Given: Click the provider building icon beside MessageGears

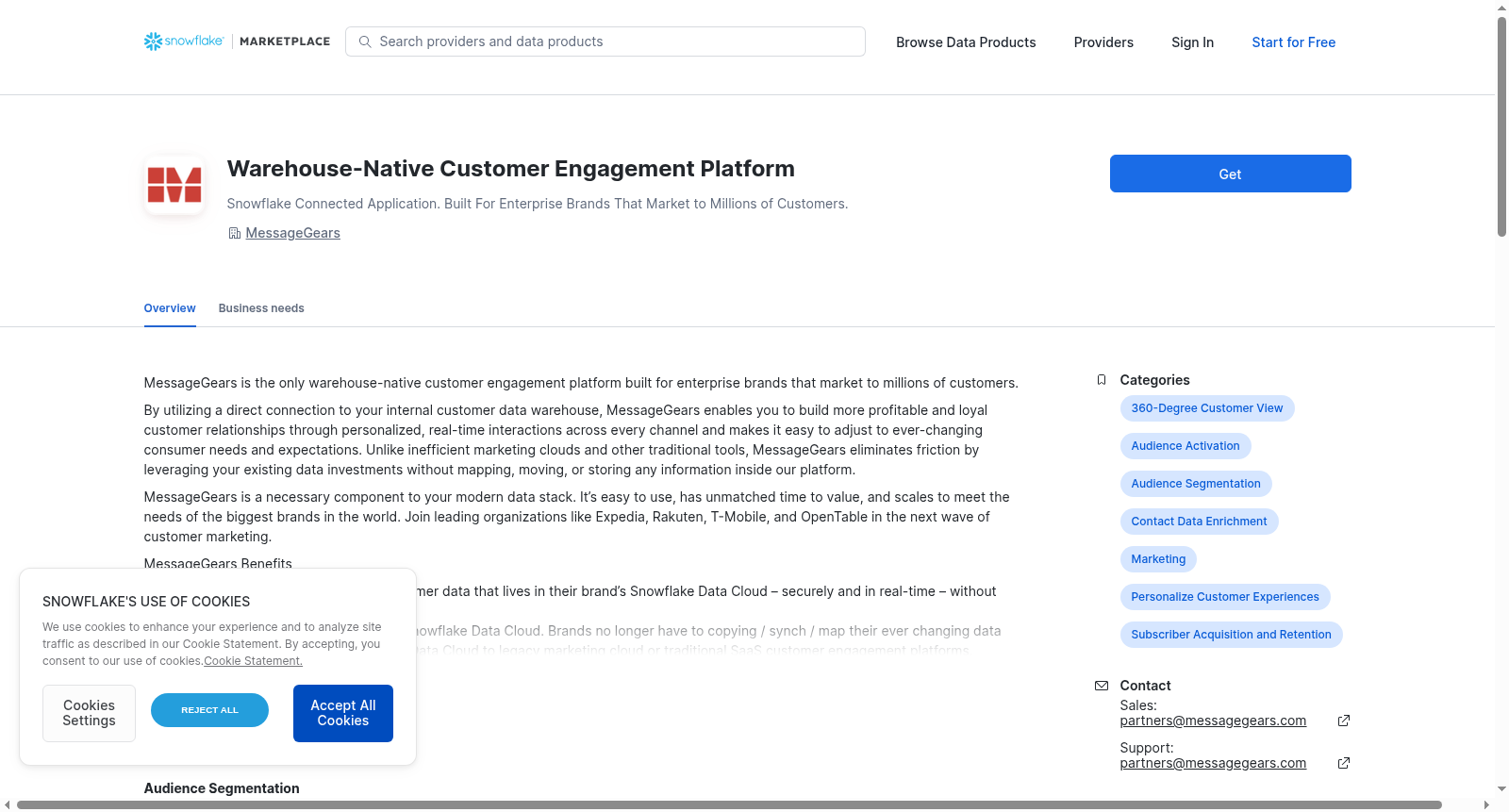Looking at the screenshot, I should (234, 233).
